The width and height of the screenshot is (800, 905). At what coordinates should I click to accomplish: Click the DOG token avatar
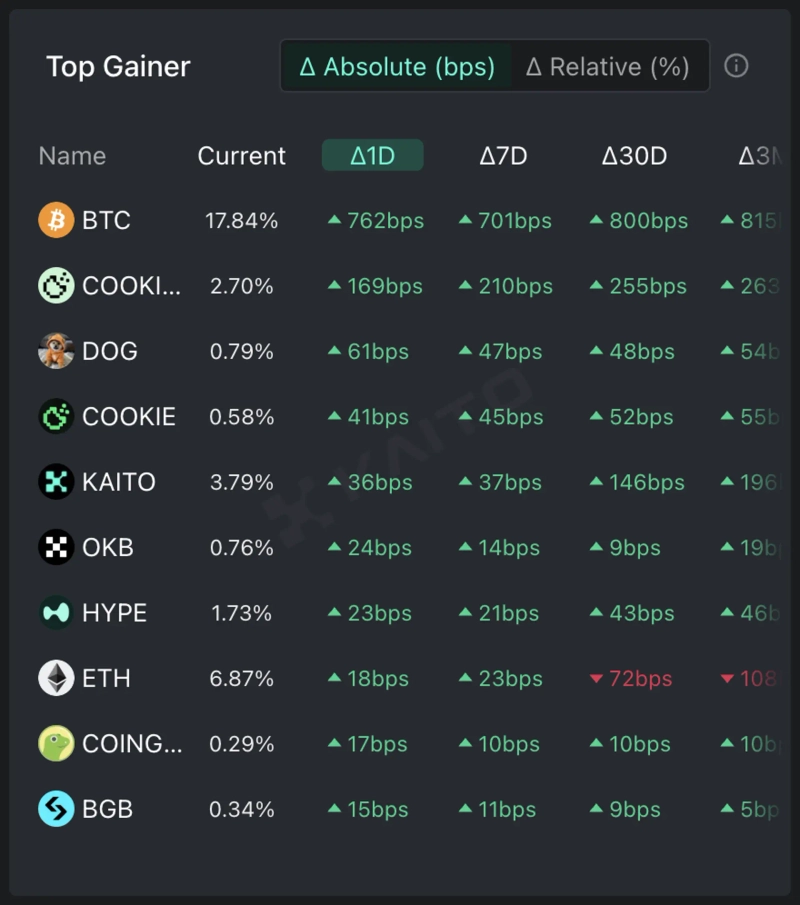coord(56,351)
